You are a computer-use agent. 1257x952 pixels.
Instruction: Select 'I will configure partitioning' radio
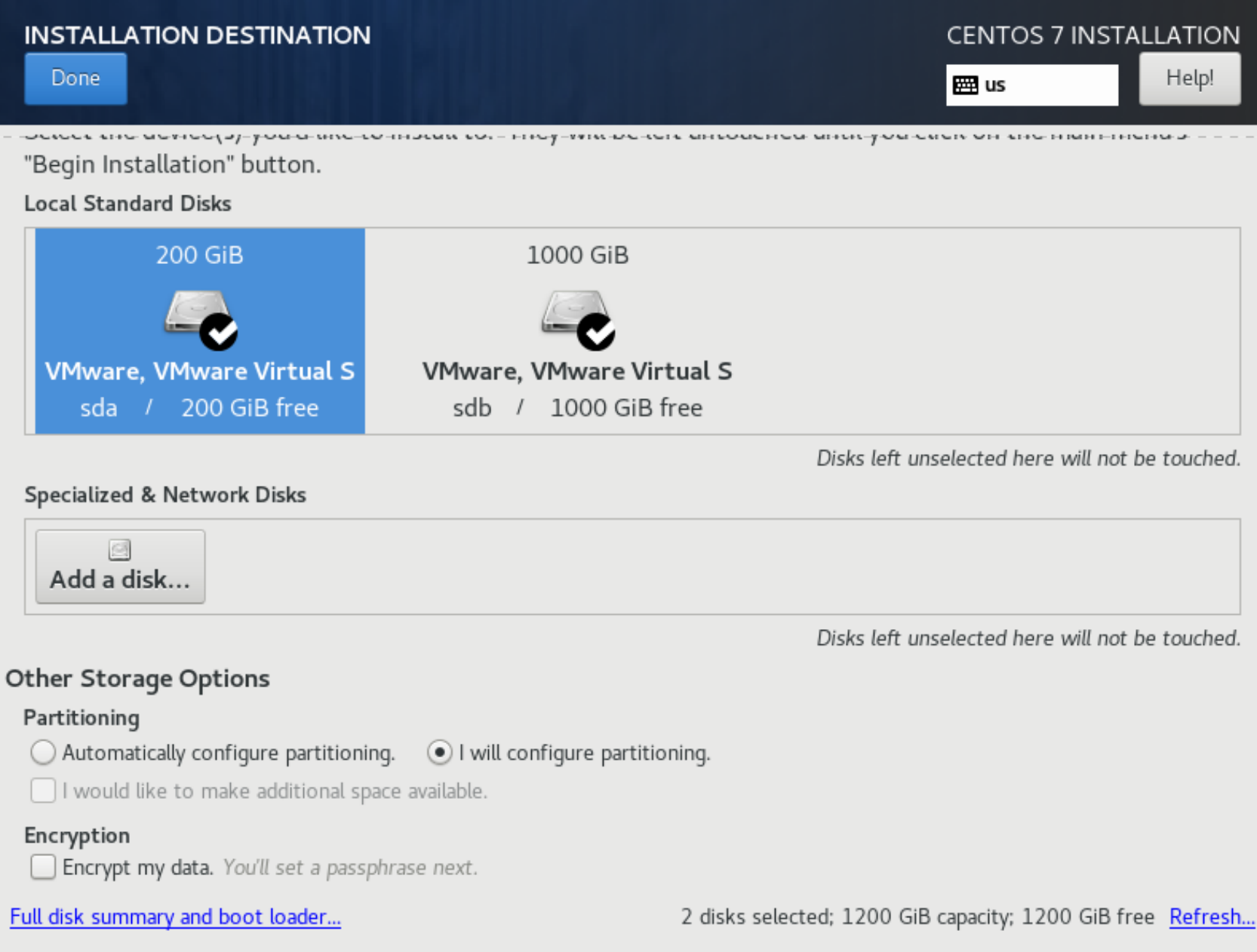439,753
